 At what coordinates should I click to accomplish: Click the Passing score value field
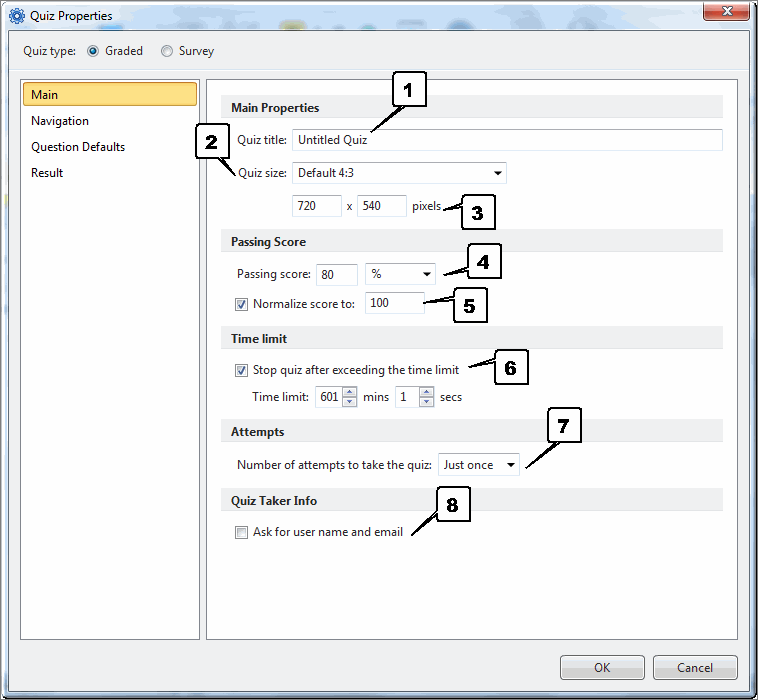[x=337, y=275]
